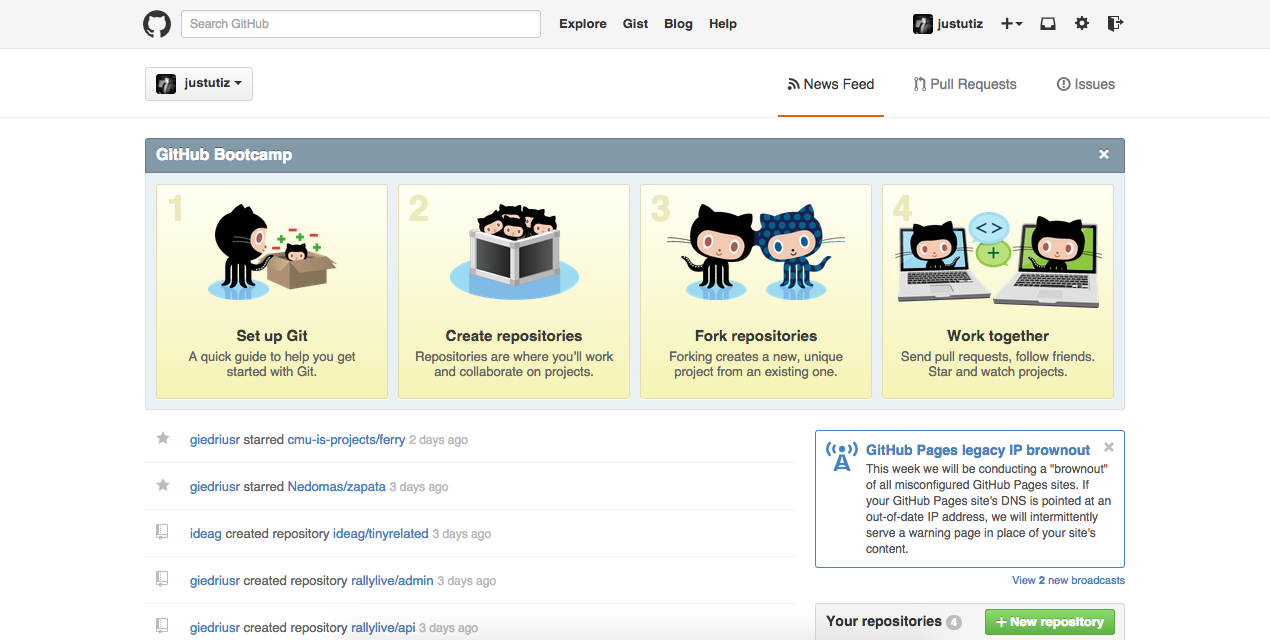The height and width of the screenshot is (640, 1270).
Task: Open the Help page
Action: tap(723, 24)
